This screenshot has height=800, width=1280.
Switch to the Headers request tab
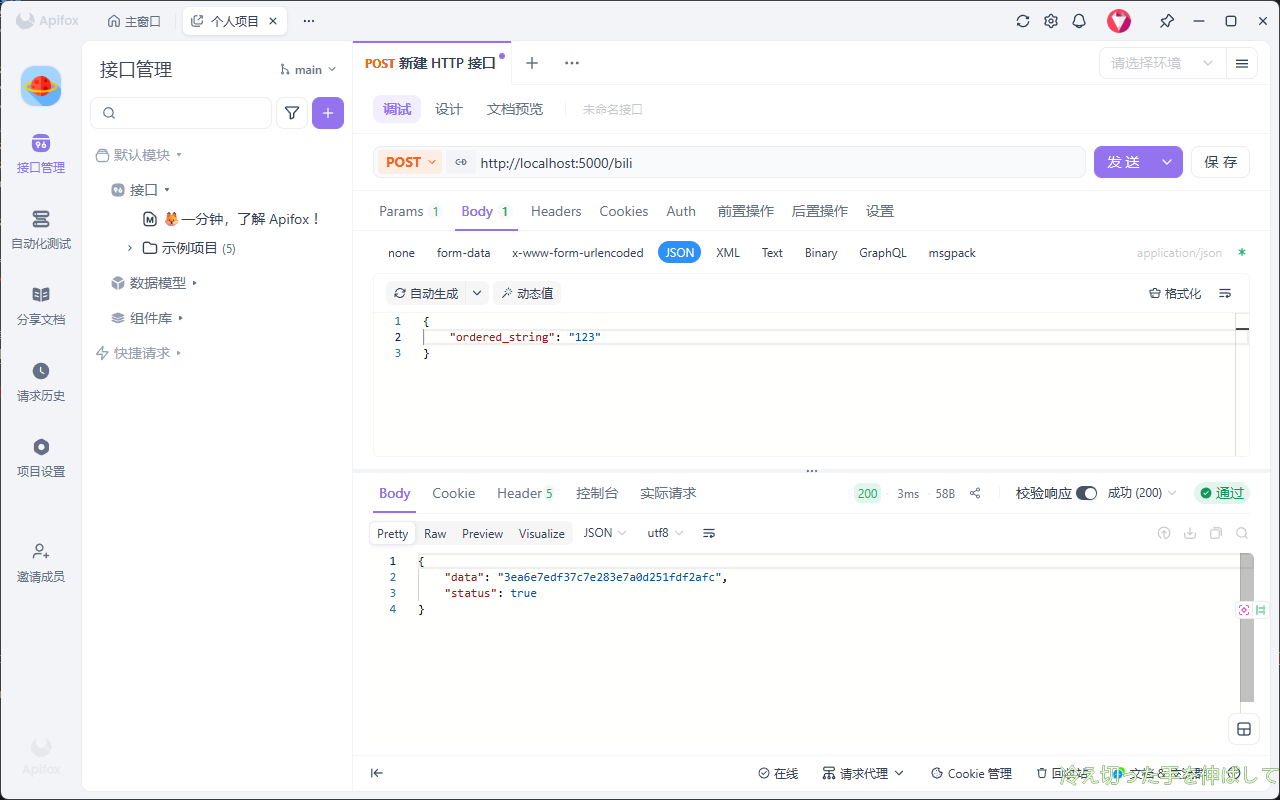(x=556, y=211)
